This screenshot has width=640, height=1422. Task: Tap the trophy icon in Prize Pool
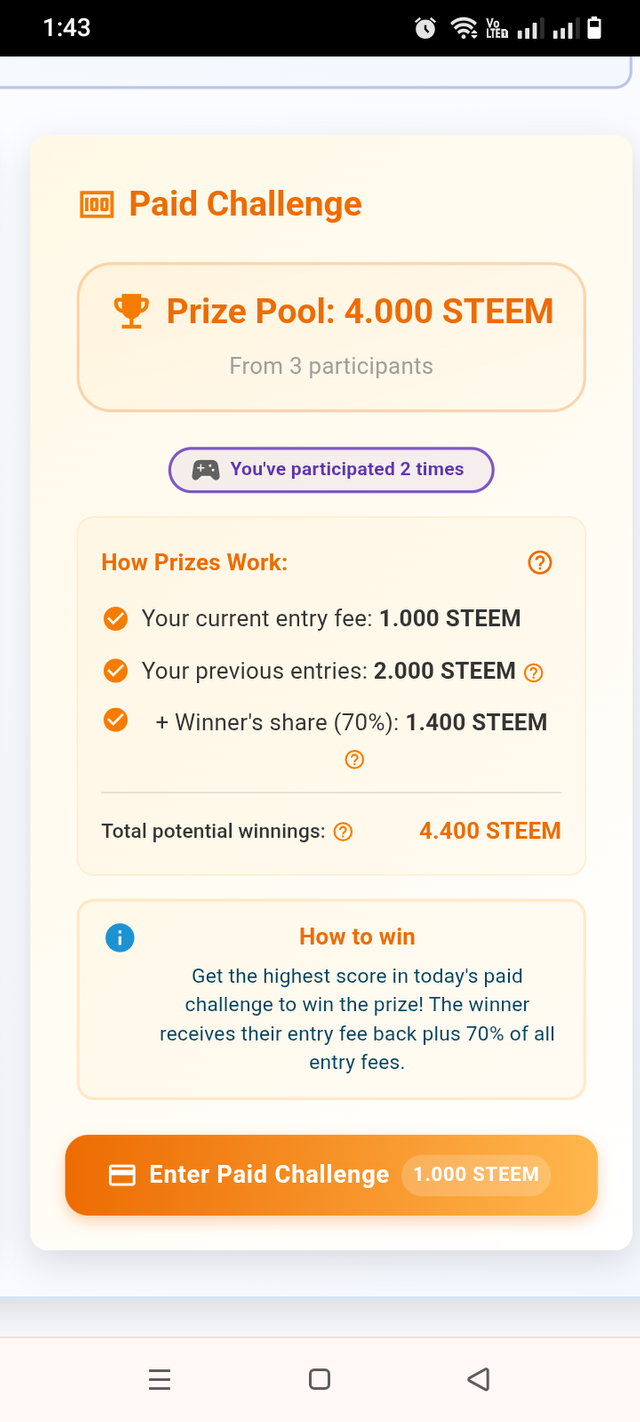coord(131,311)
